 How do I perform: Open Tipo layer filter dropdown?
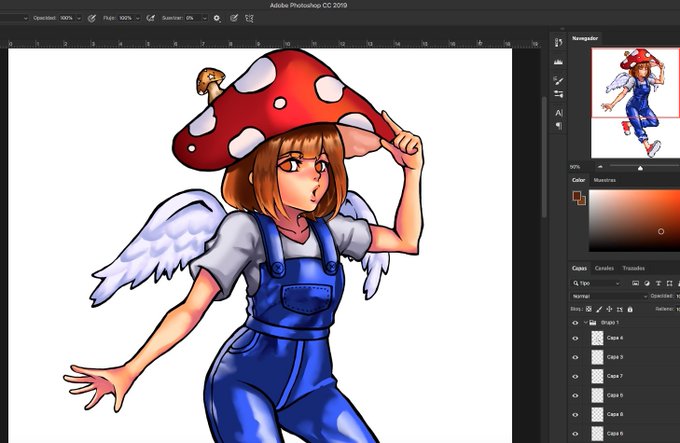(x=597, y=283)
